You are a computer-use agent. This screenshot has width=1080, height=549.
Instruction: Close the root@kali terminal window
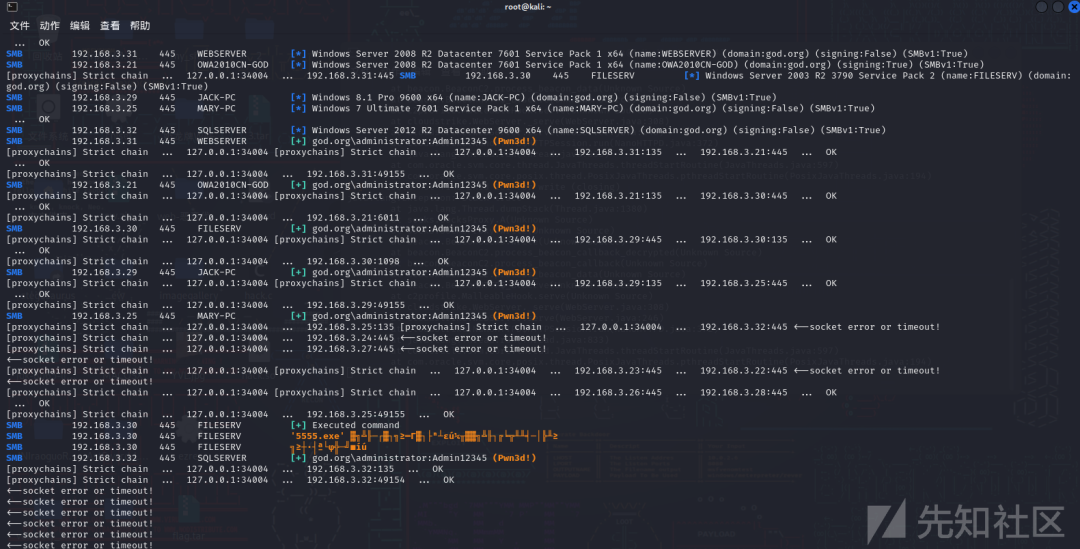tap(1074, 6)
